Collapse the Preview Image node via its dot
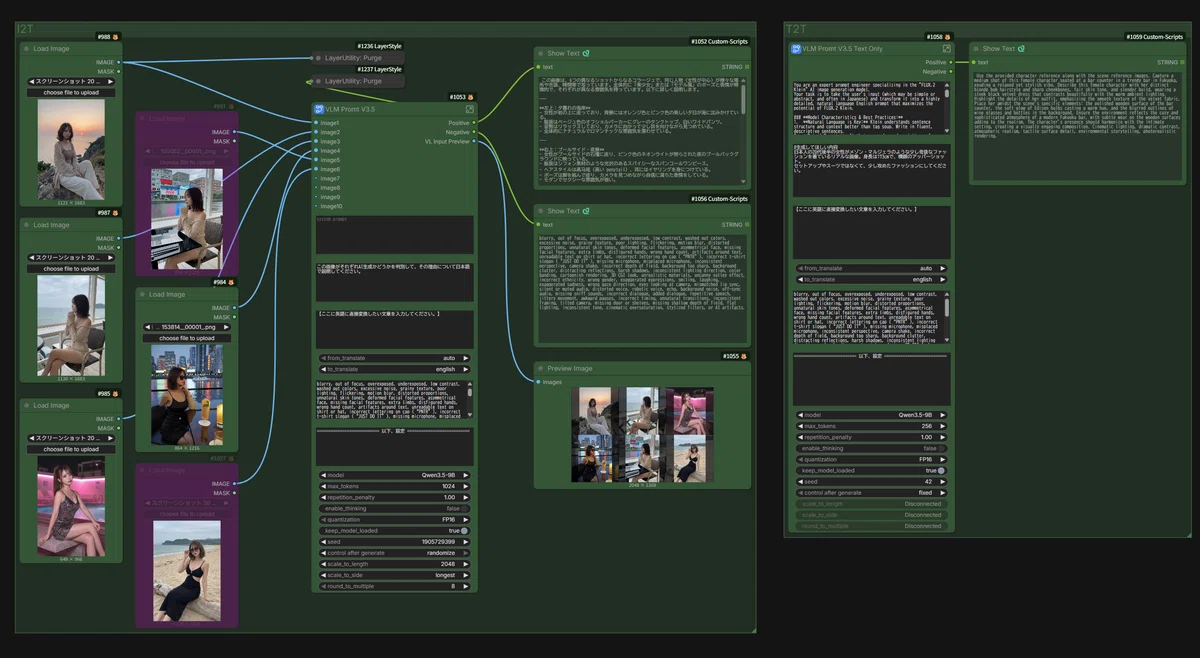Viewport: 1200px width, 658px height. (x=541, y=368)
